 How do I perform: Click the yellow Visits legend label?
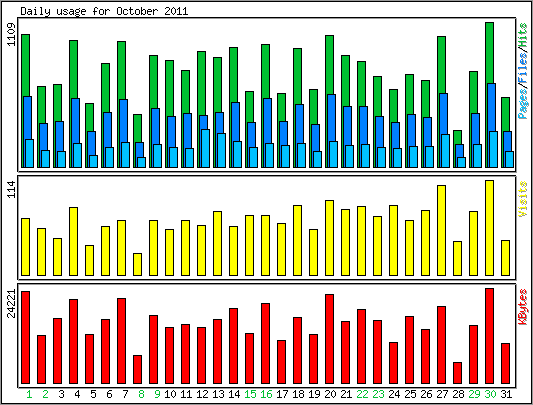[523, 199]
